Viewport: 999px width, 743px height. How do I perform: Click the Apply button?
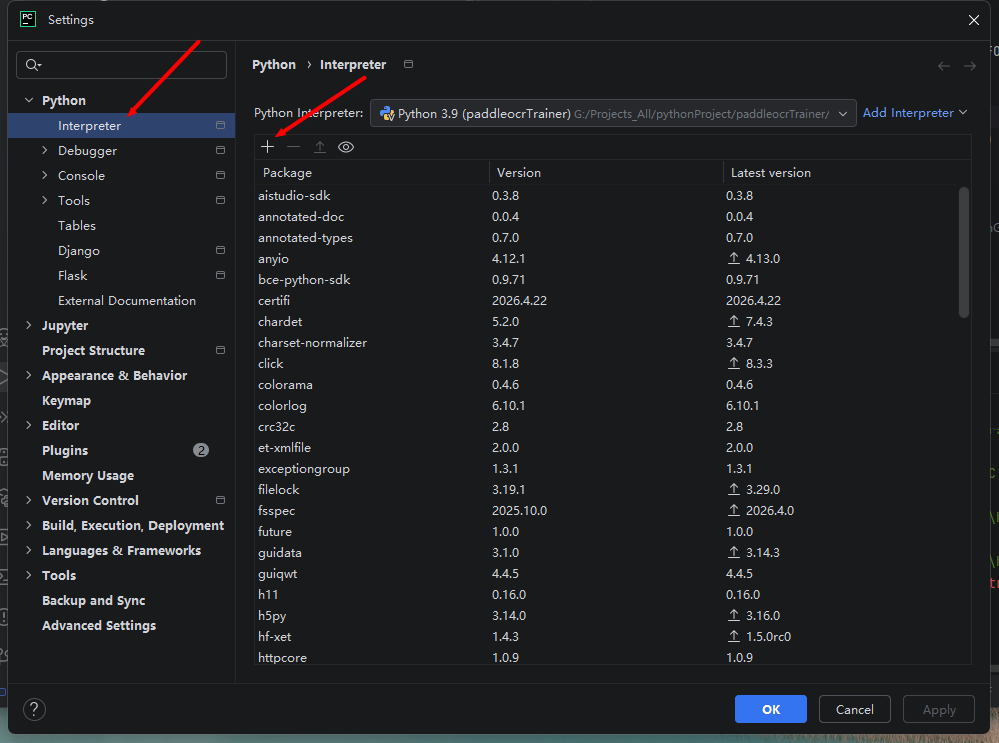(x=938, y=709)
